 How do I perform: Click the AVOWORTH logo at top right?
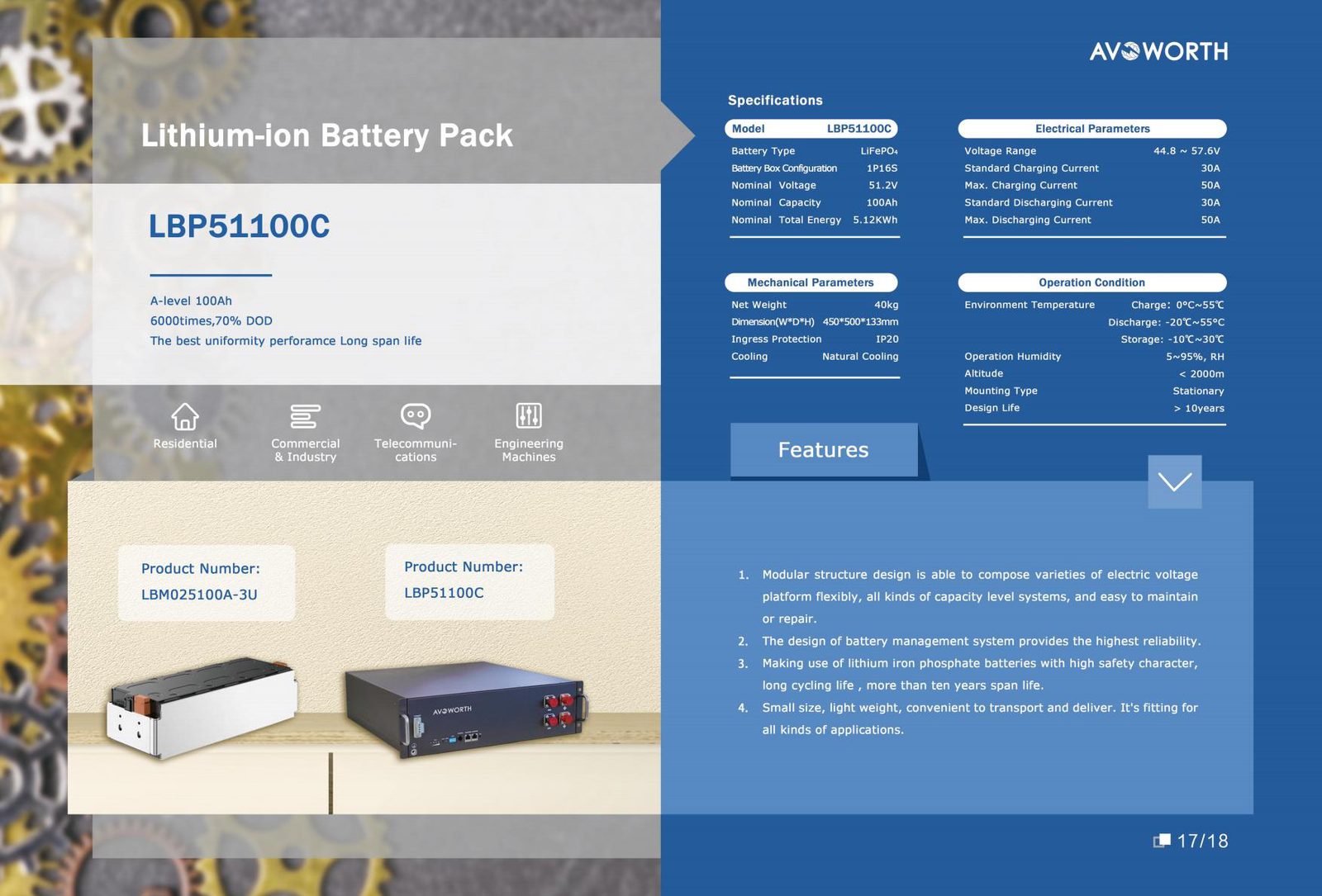(x=1158, y=51)
